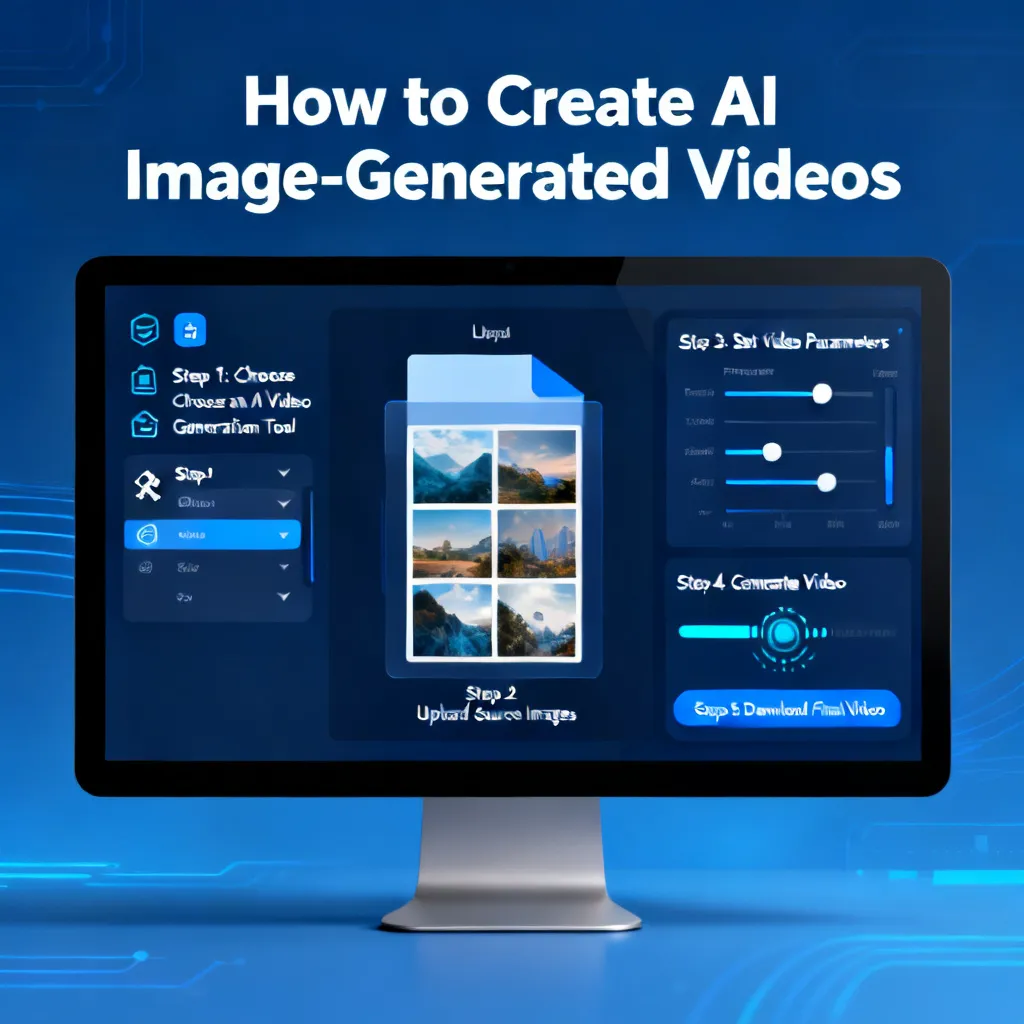Click the small icon below the highlighted row
The width and height of the screenshot is (1024, 1024).
pos(146,567)
